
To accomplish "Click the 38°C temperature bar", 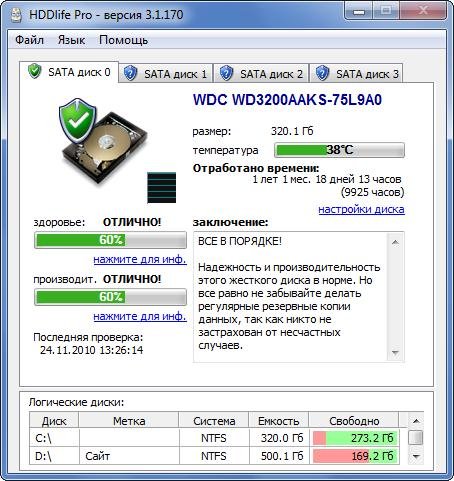I will tap(339, 150).
